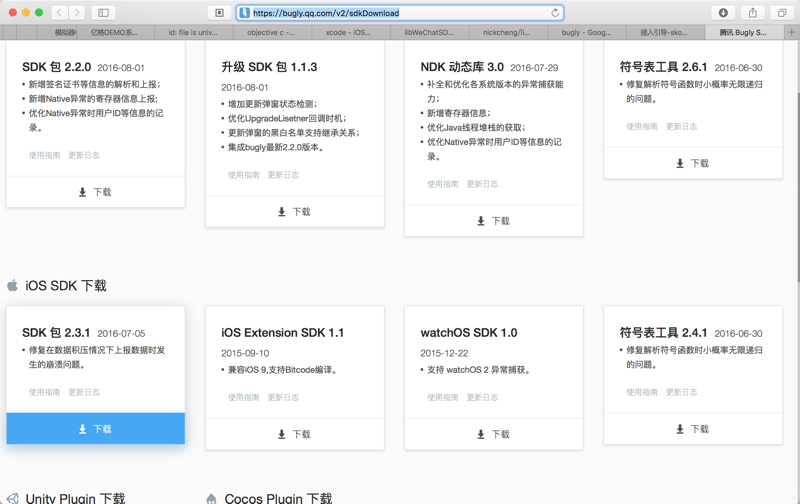Switch to the libWeChatSD tab
The image size is (800, 504).
click(x=429, y=32)
